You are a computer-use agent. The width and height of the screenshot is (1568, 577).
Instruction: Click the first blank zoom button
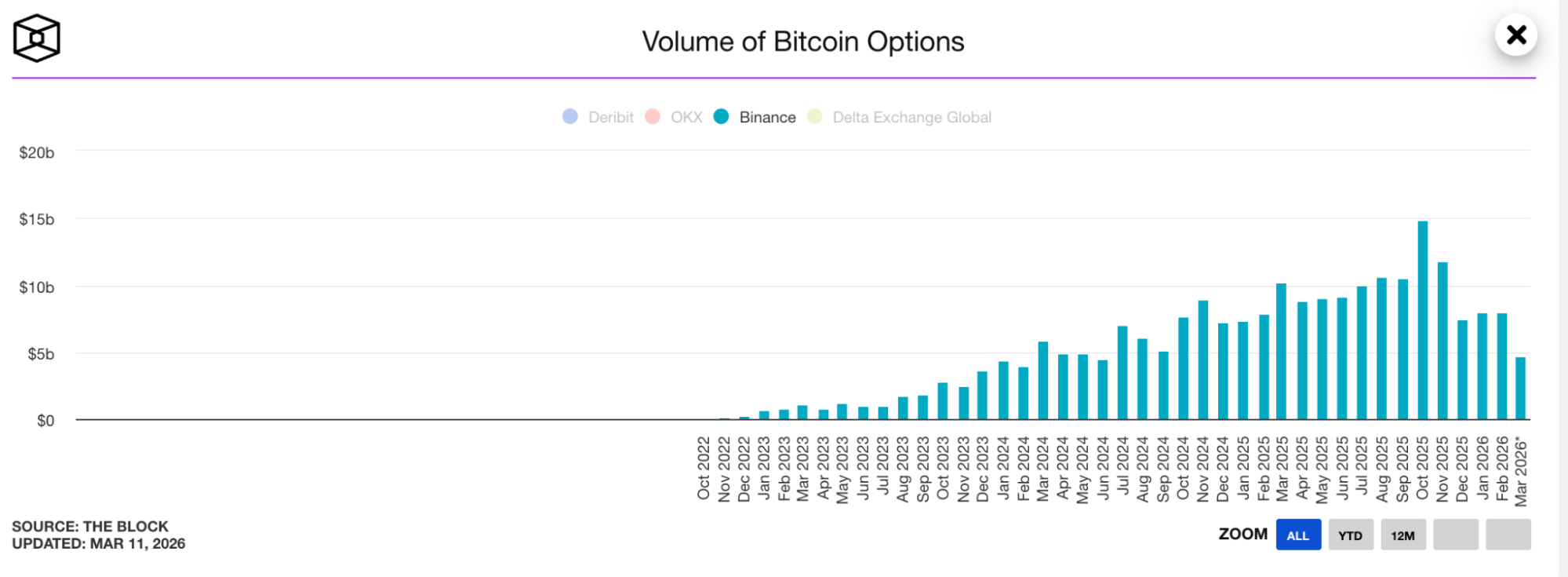click(x=1456, y=535)
